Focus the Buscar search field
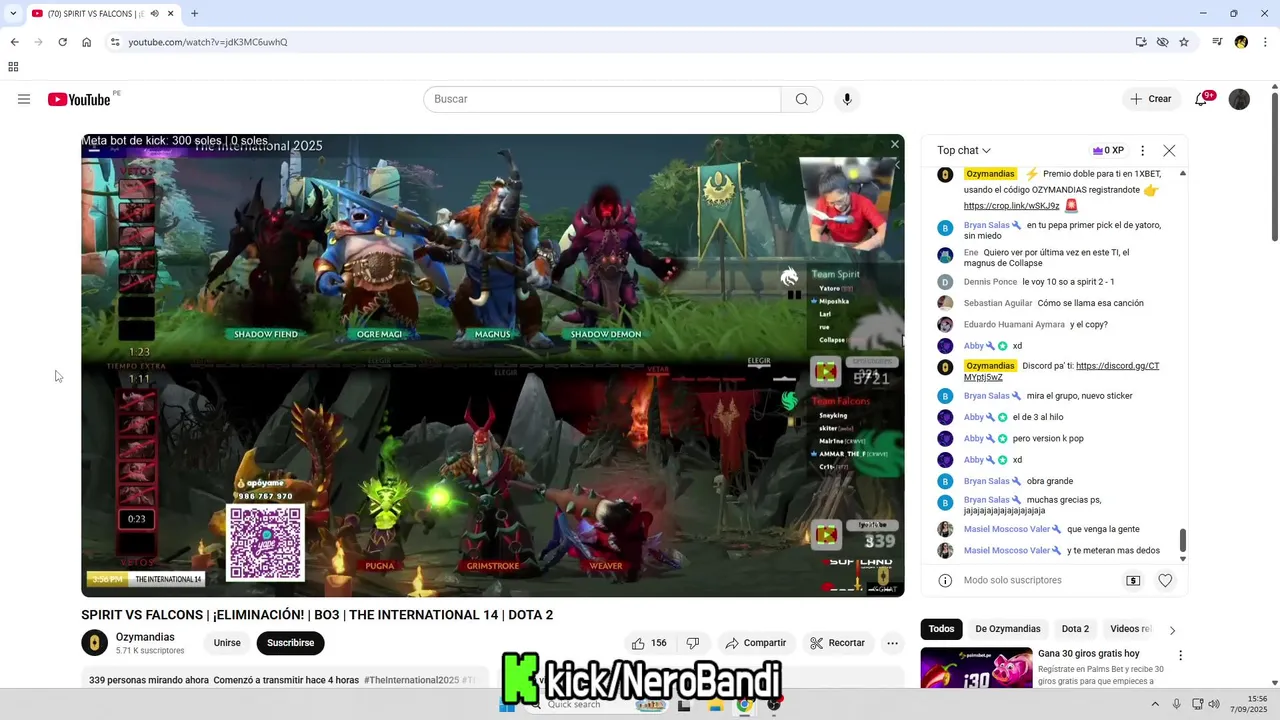 (x=602, y=99)
